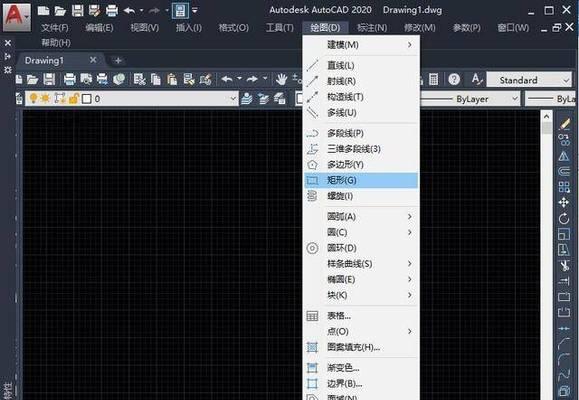The height and width of the screenshot is (400, 579).
Task: Choose 矩形(G) from the draw menu
Action: pos(361,181)
